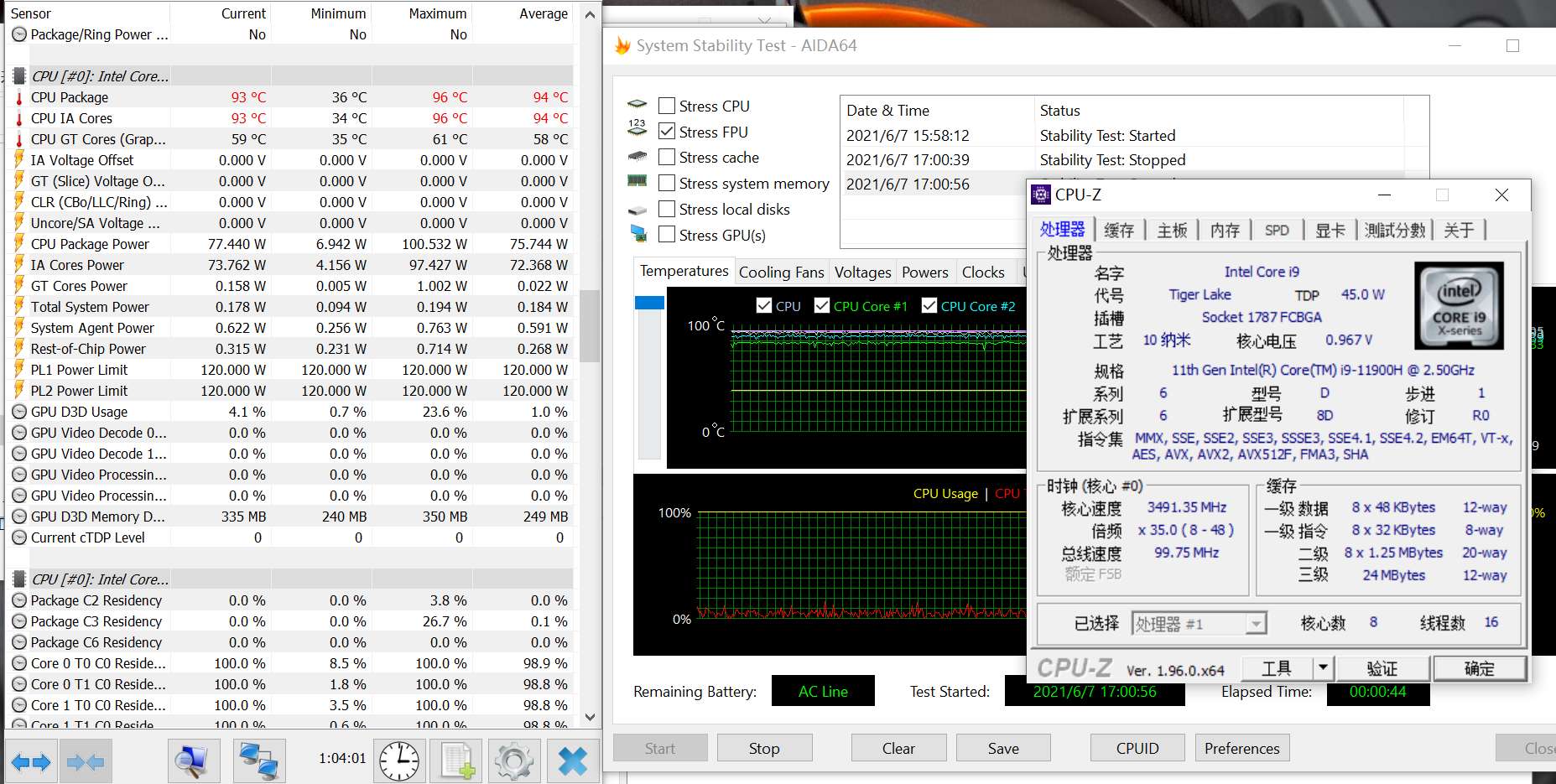Switch to the Voltages tab

(x=862, y=273)
